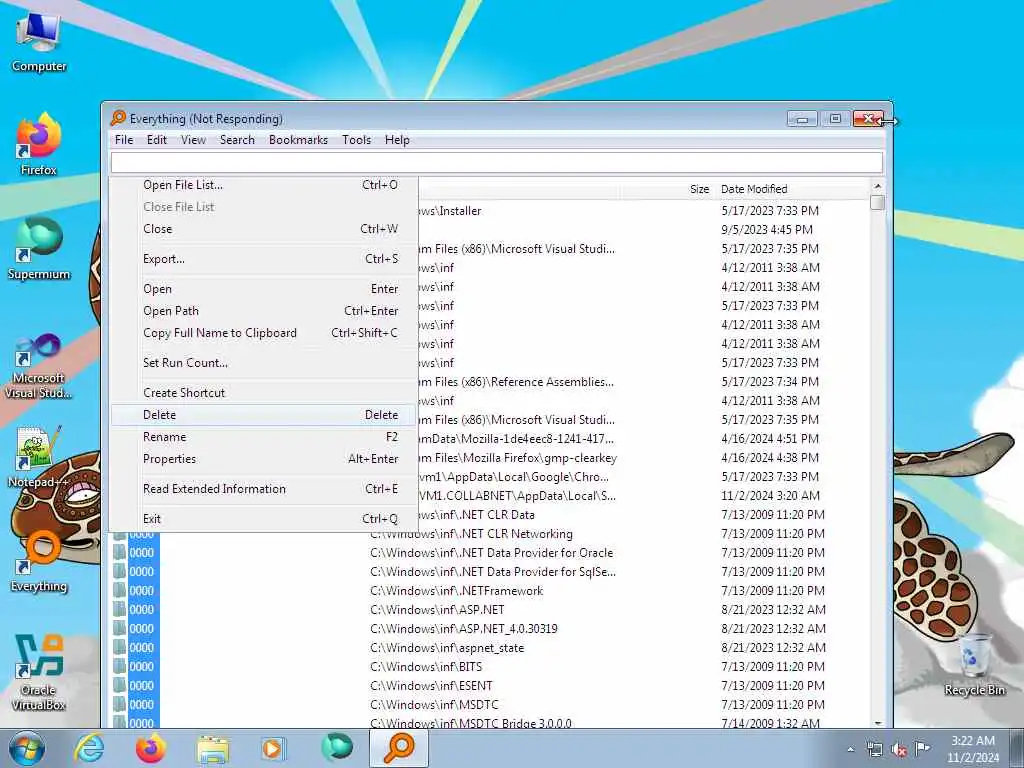This screenshot has height=768, width=1024.
Task: Select Export... menu entry
Action: pos(263,259)
